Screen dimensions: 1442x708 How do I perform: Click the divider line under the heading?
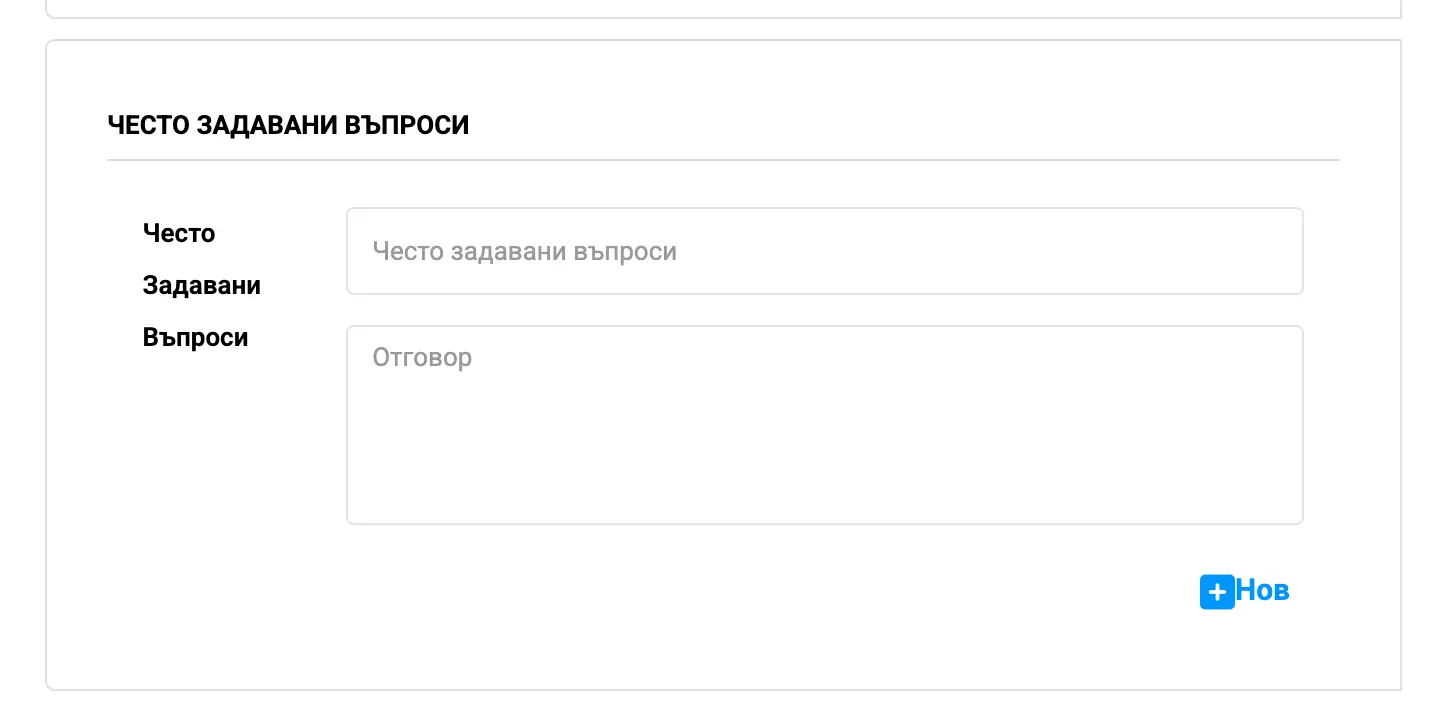[723, 156]
